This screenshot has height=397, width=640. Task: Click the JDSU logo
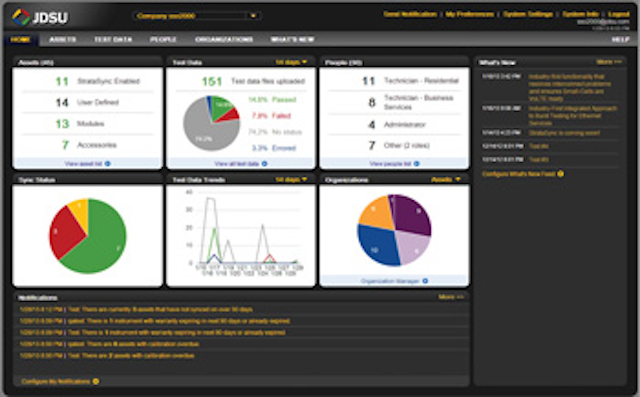click(40, 17)
